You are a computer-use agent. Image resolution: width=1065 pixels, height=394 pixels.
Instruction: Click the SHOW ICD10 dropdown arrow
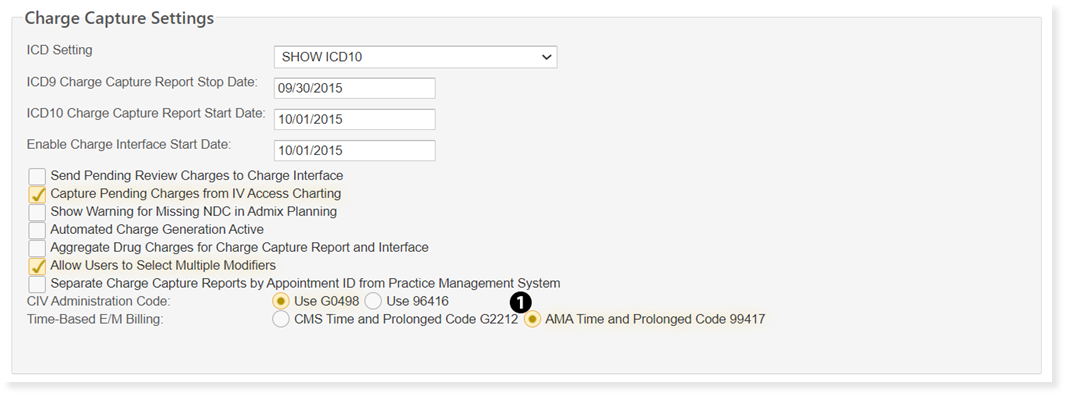(x=546, y=57)
